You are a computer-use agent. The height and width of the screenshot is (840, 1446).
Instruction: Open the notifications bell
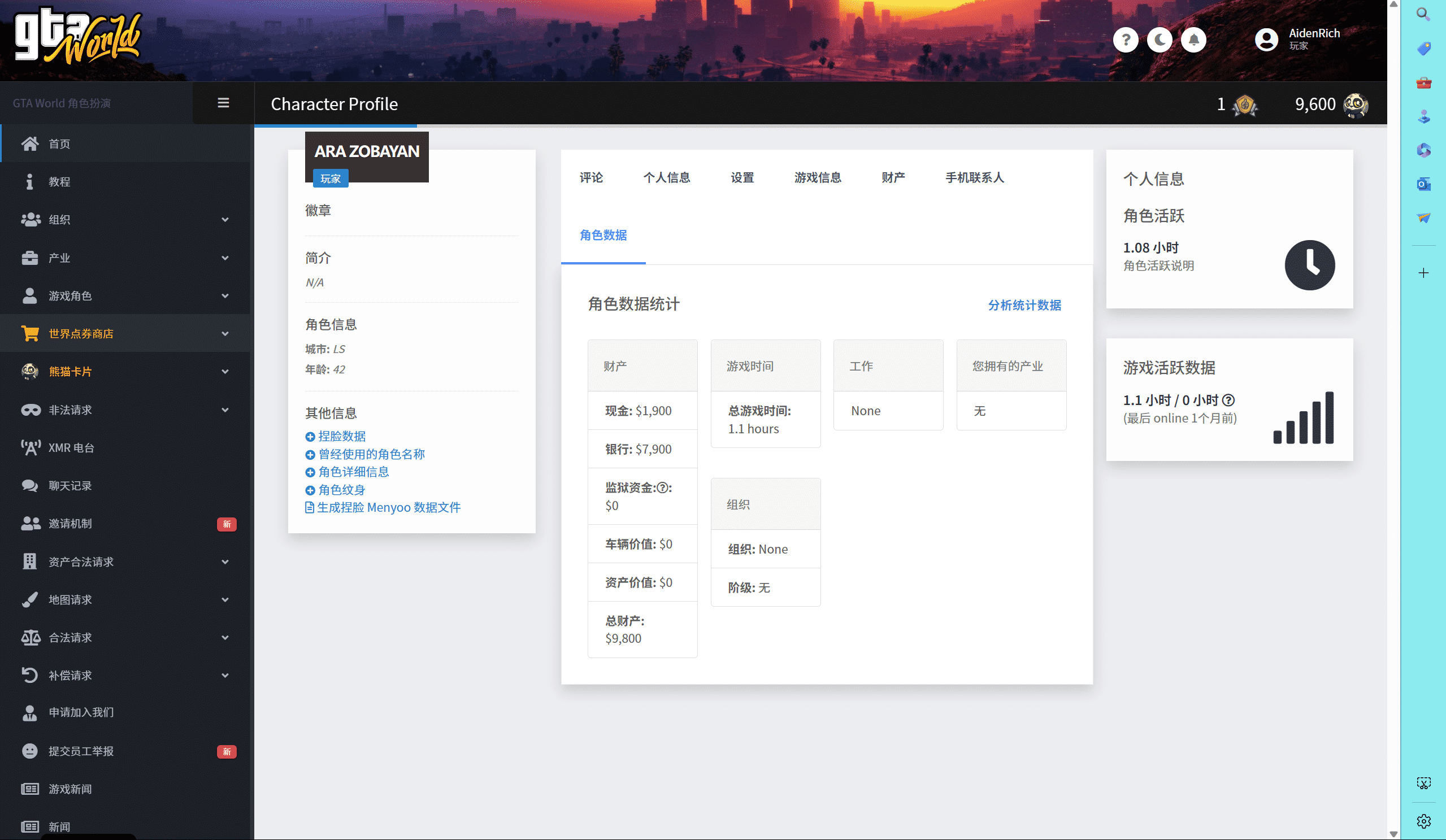[1193, 40]
